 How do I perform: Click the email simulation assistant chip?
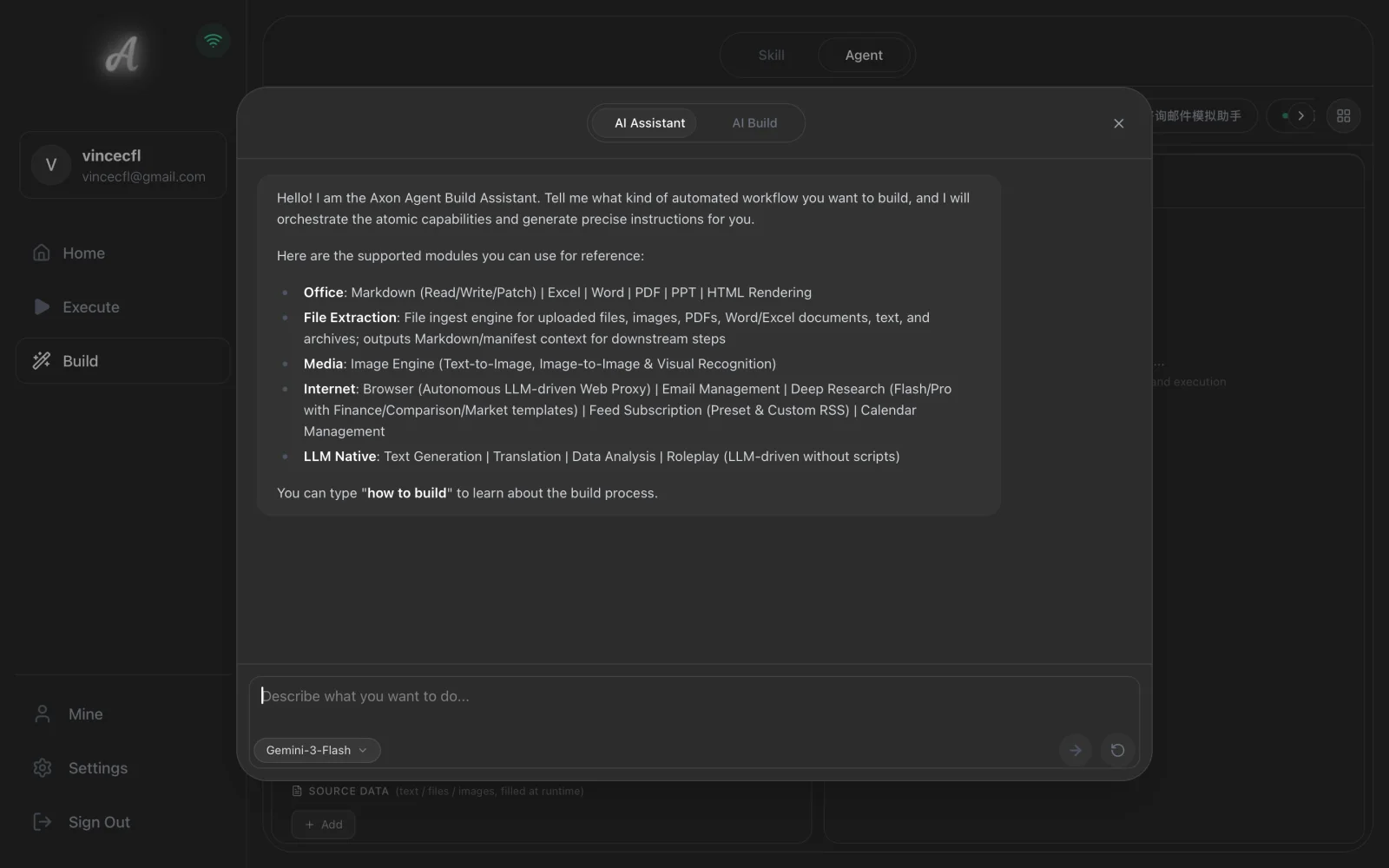(1205, 115)
